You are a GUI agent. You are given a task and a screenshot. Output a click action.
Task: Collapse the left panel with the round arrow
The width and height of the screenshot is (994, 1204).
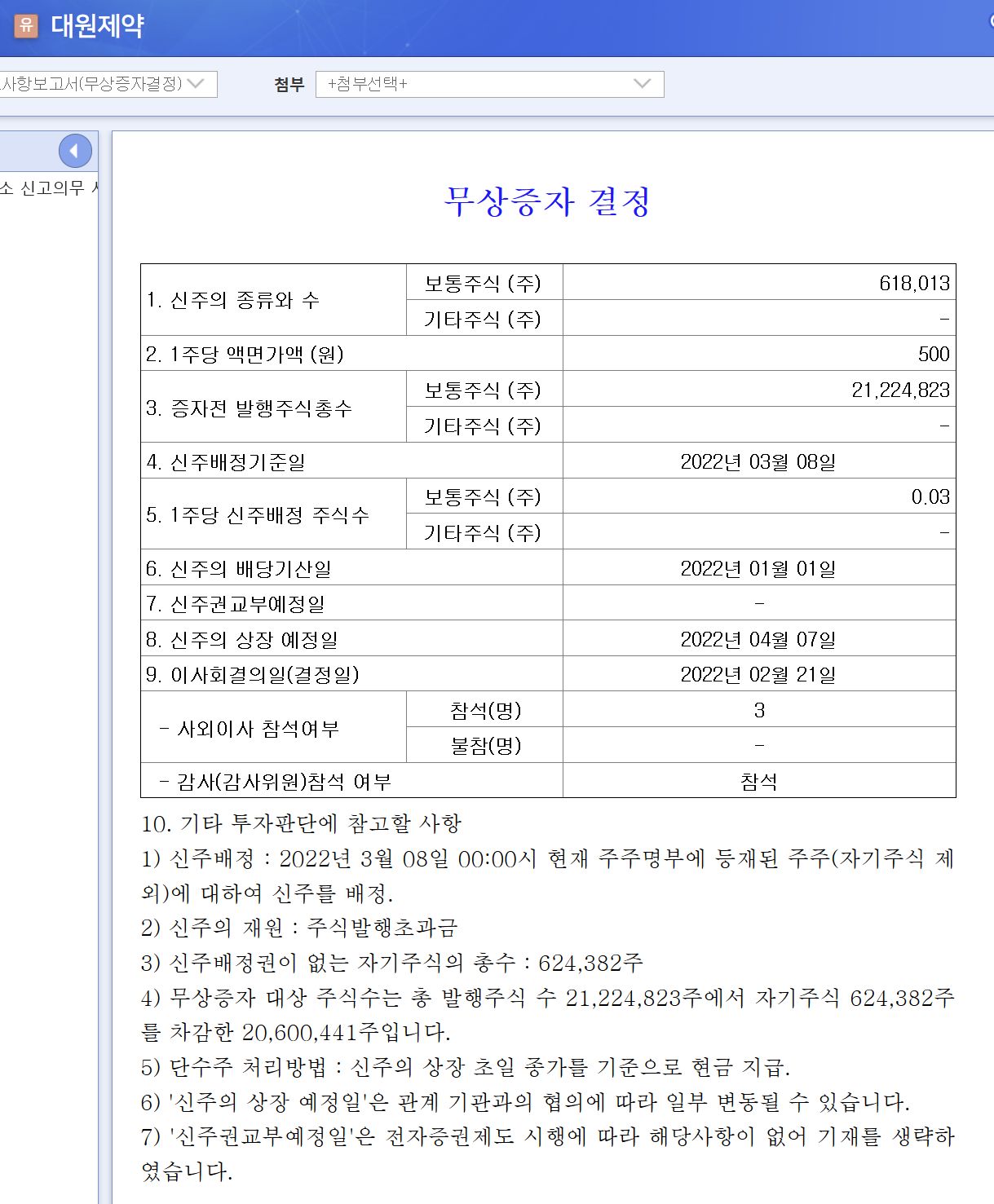(x=75, y=151)
